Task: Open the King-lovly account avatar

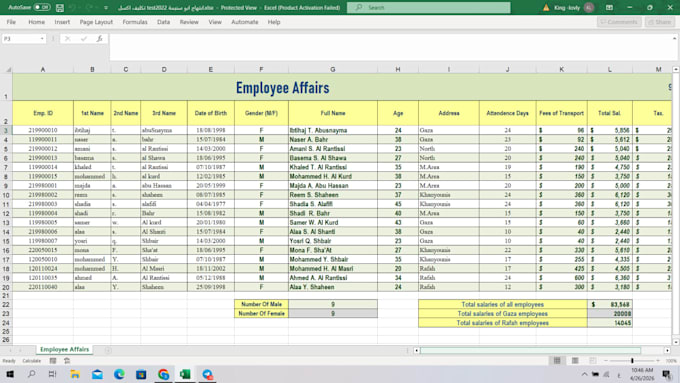Action: [x=589, y=7]
